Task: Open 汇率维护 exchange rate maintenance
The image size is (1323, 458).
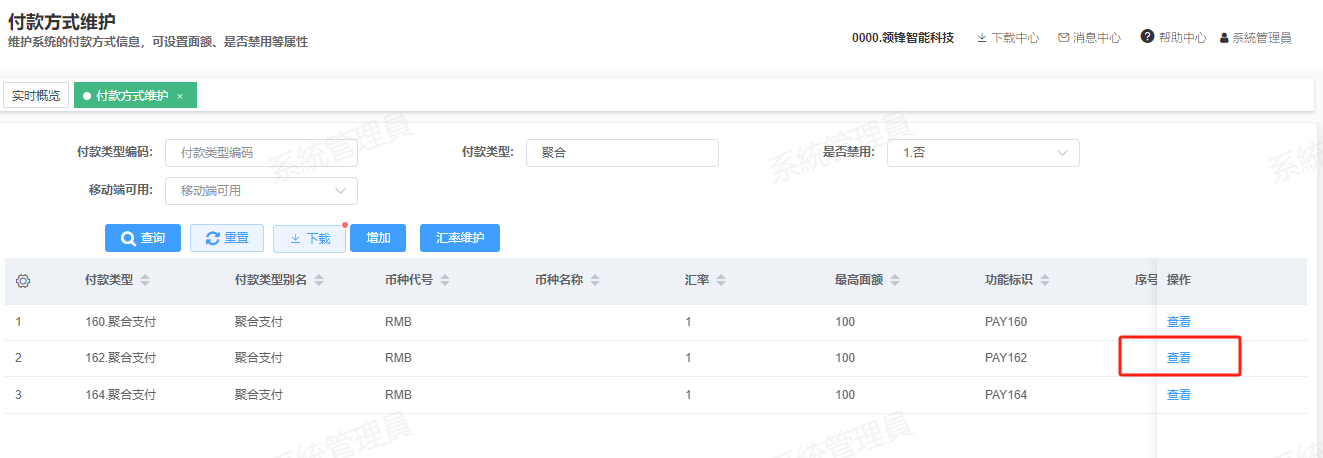Action: pos(460,238)
